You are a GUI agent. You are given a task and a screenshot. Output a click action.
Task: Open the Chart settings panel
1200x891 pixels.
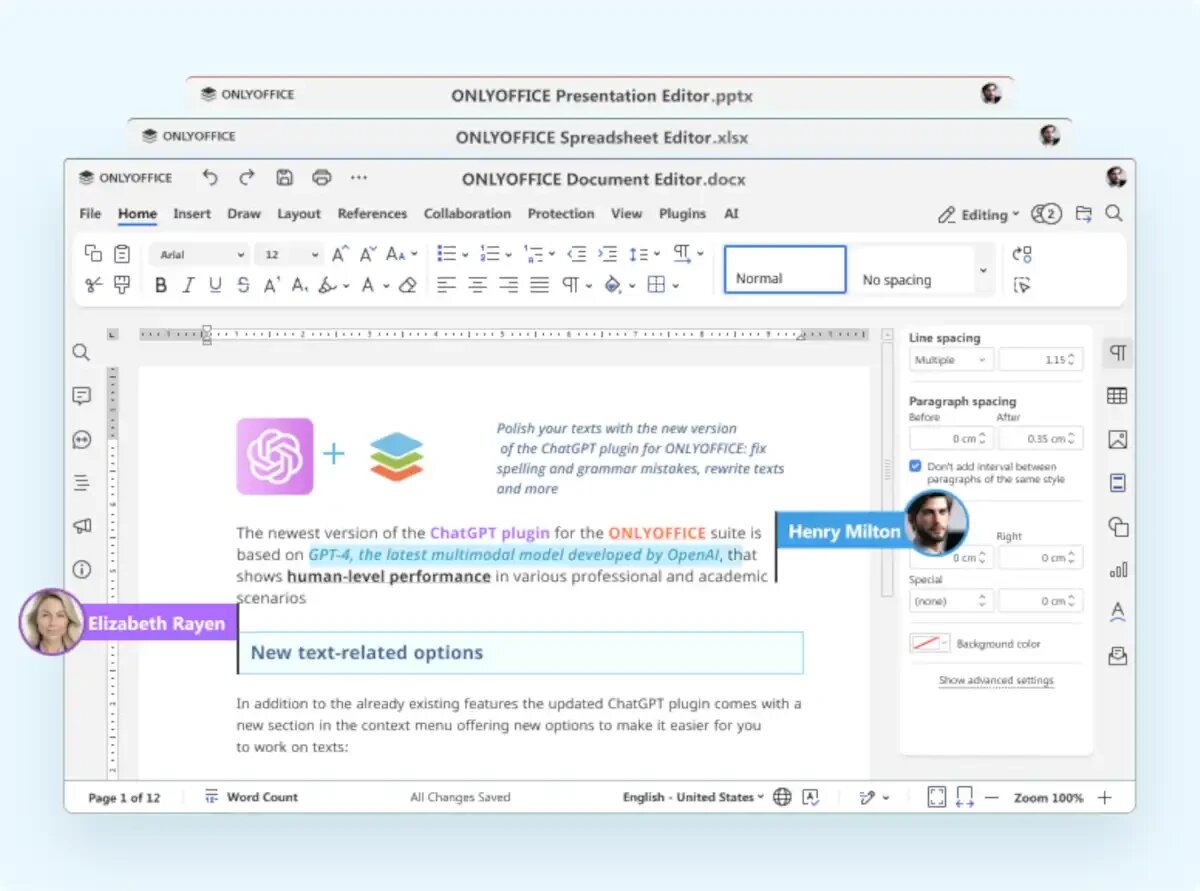(1117, 570)
